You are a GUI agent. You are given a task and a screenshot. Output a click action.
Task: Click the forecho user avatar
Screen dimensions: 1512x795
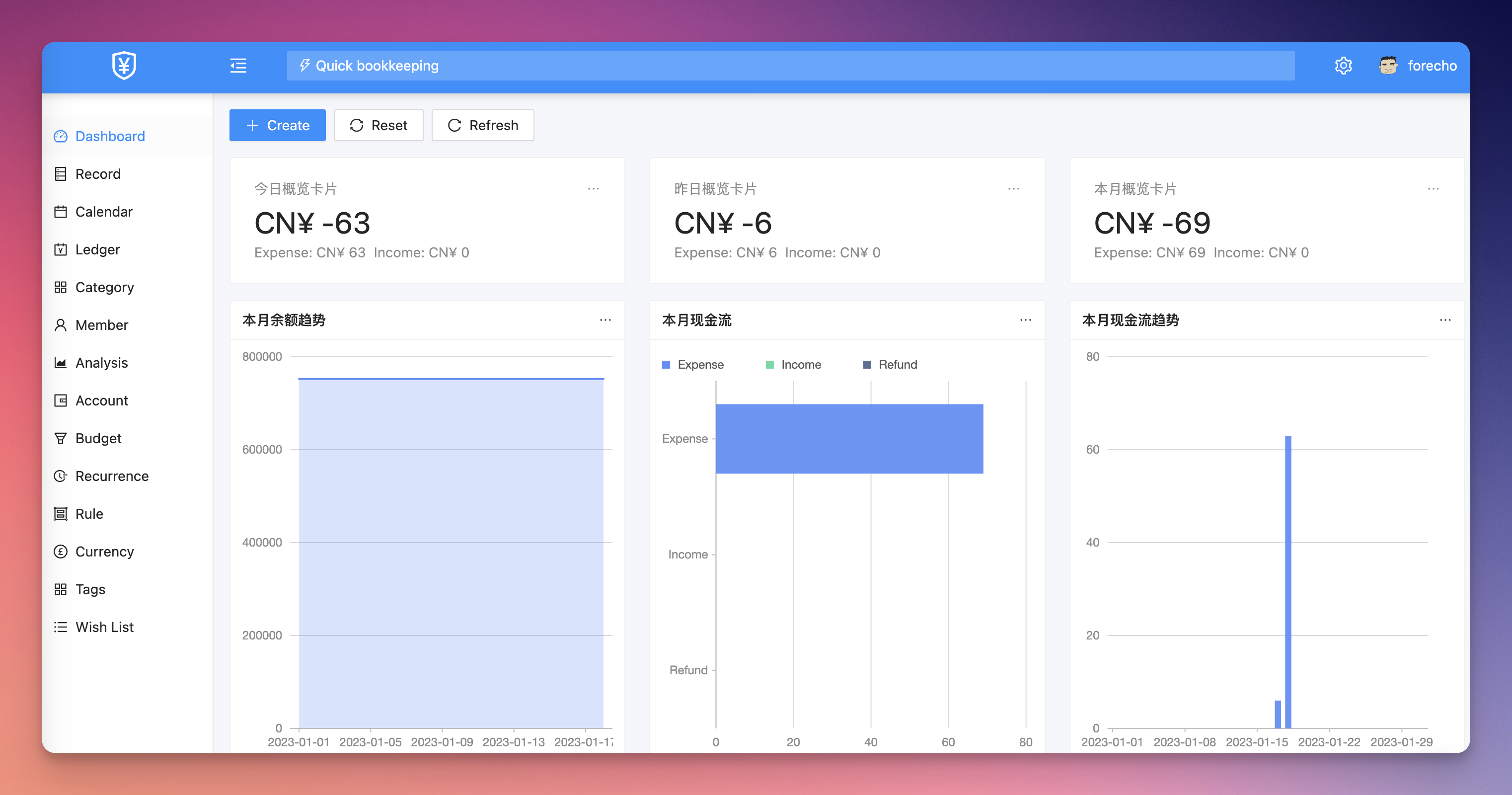1387,65
